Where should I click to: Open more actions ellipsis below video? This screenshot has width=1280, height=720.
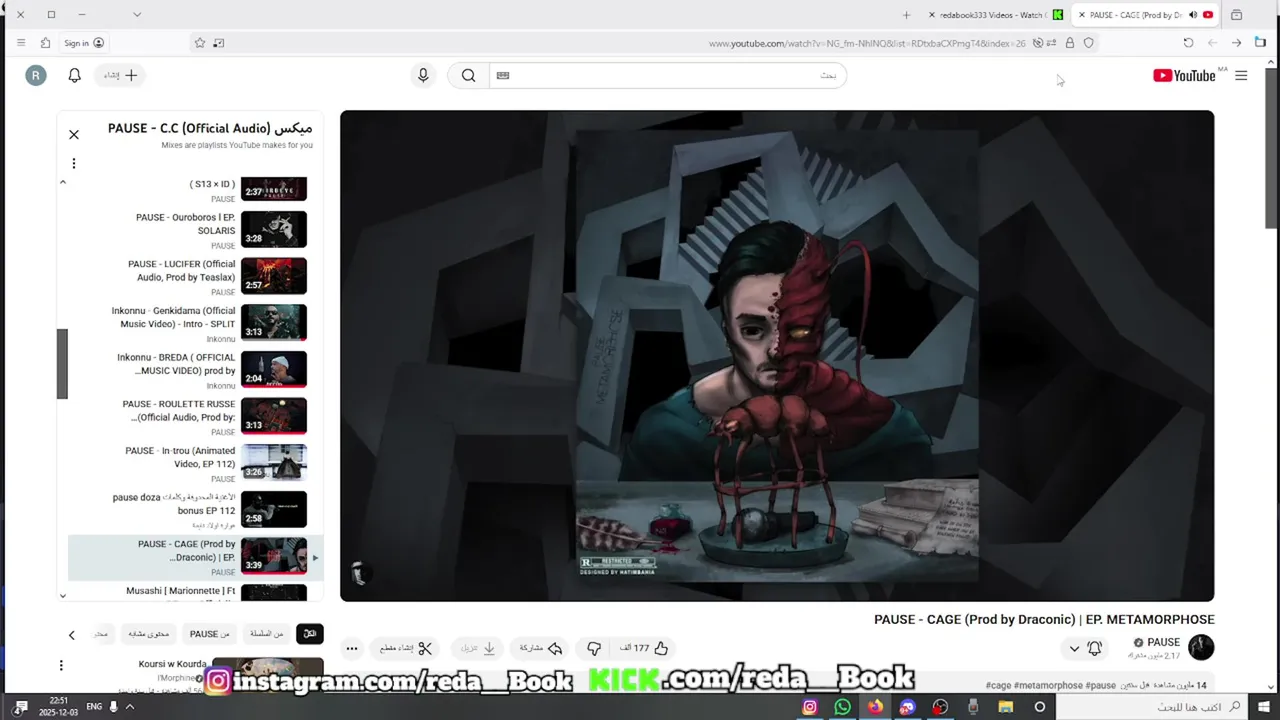point(352,648)
